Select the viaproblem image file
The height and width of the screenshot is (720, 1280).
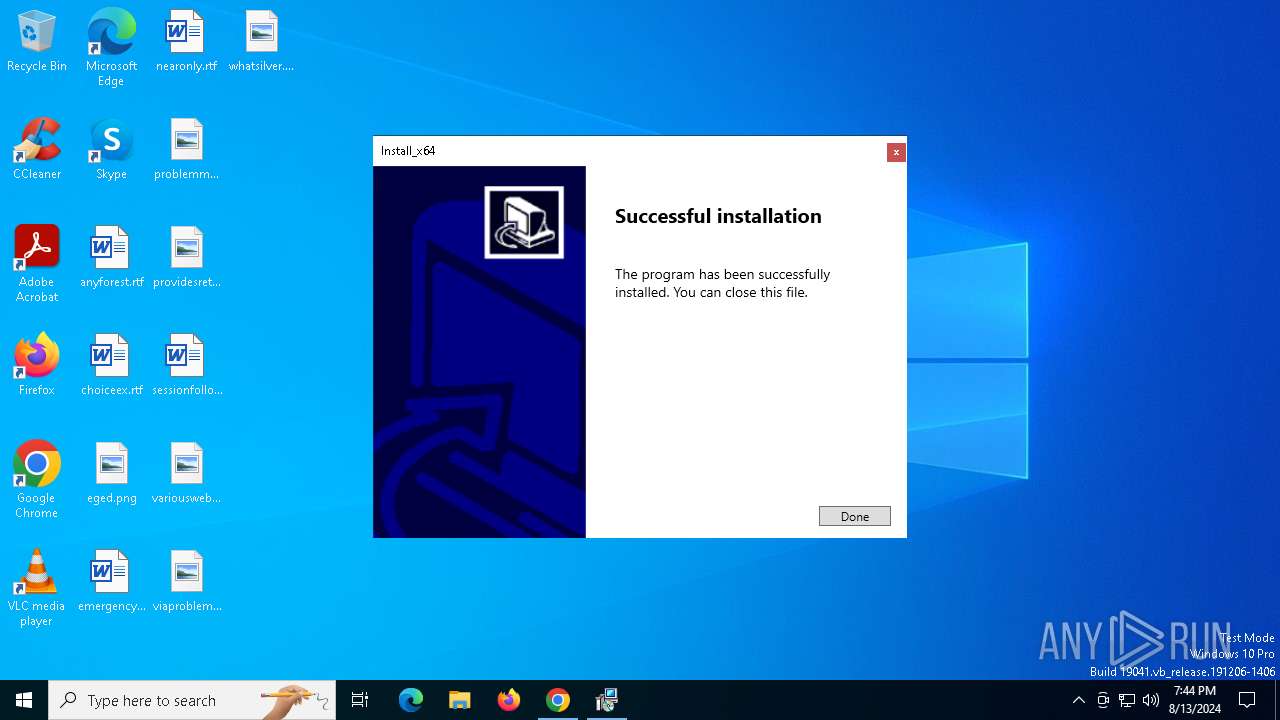click(x=186, y=582)
